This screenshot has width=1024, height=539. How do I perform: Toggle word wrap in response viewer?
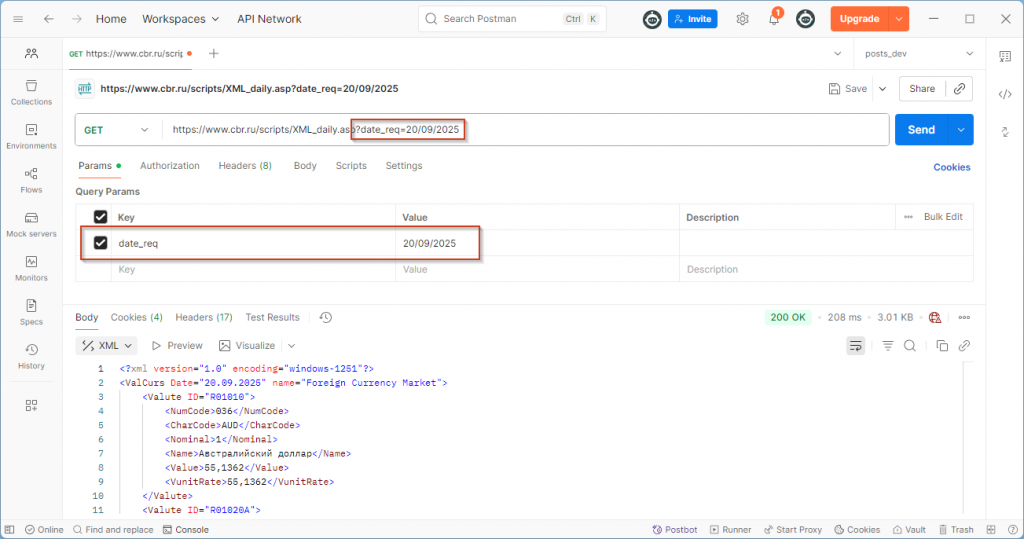pos(856,346)
